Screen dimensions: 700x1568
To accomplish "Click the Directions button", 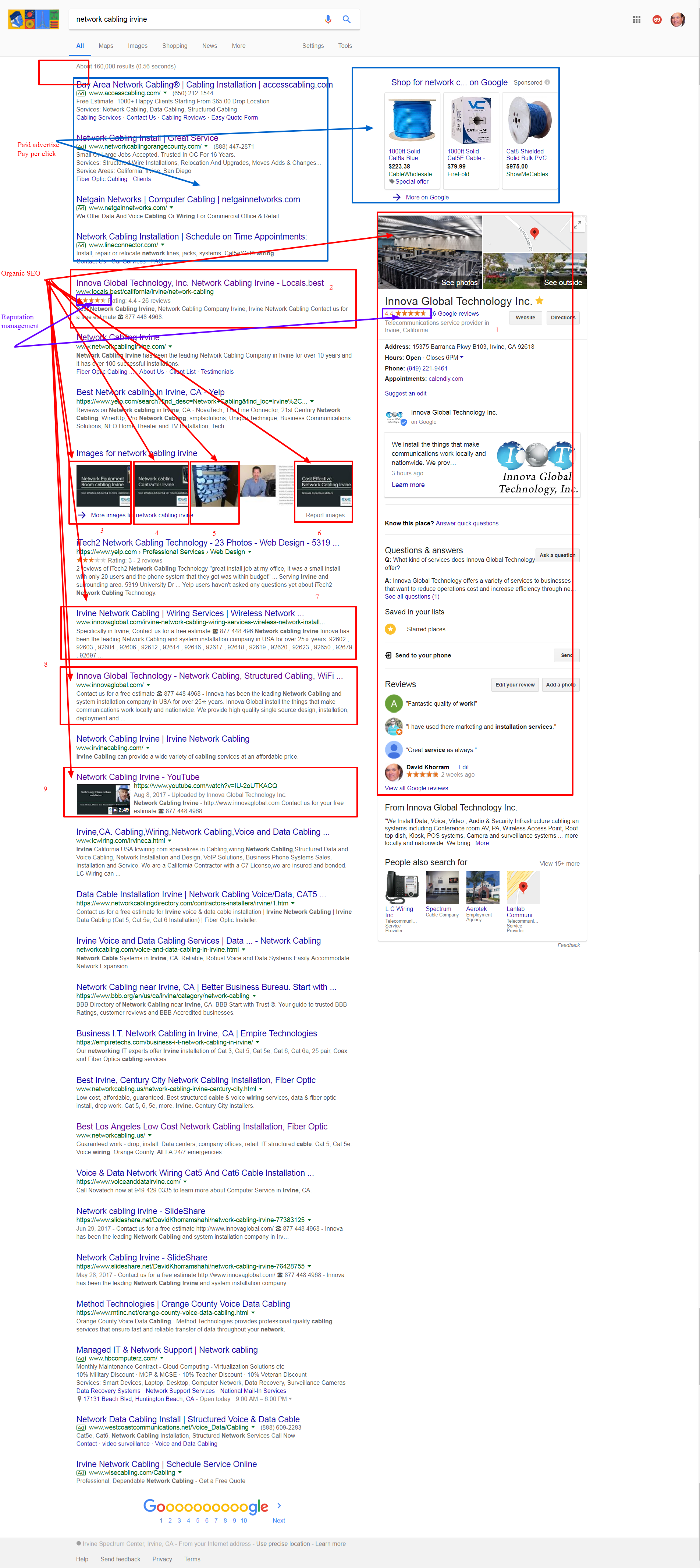I will pyautogui.click(x=562, y=317).
